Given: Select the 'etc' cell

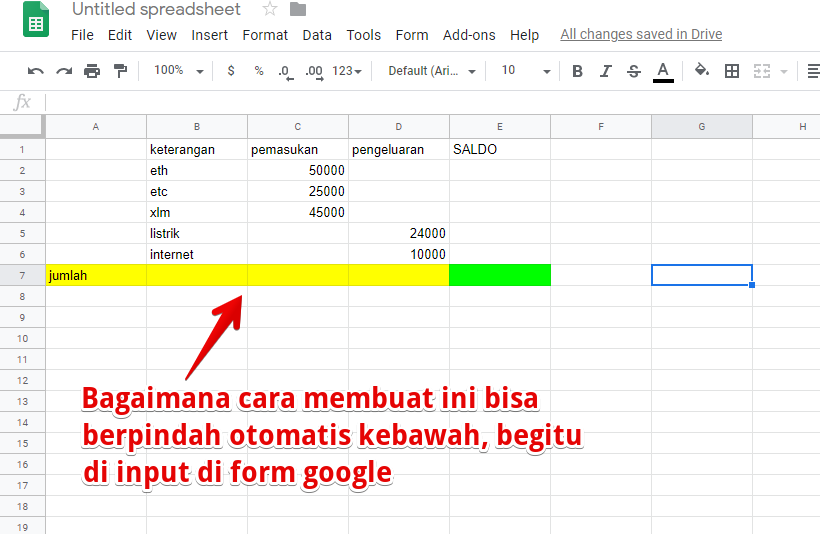Looking at the screenshot, I should 197,191.
